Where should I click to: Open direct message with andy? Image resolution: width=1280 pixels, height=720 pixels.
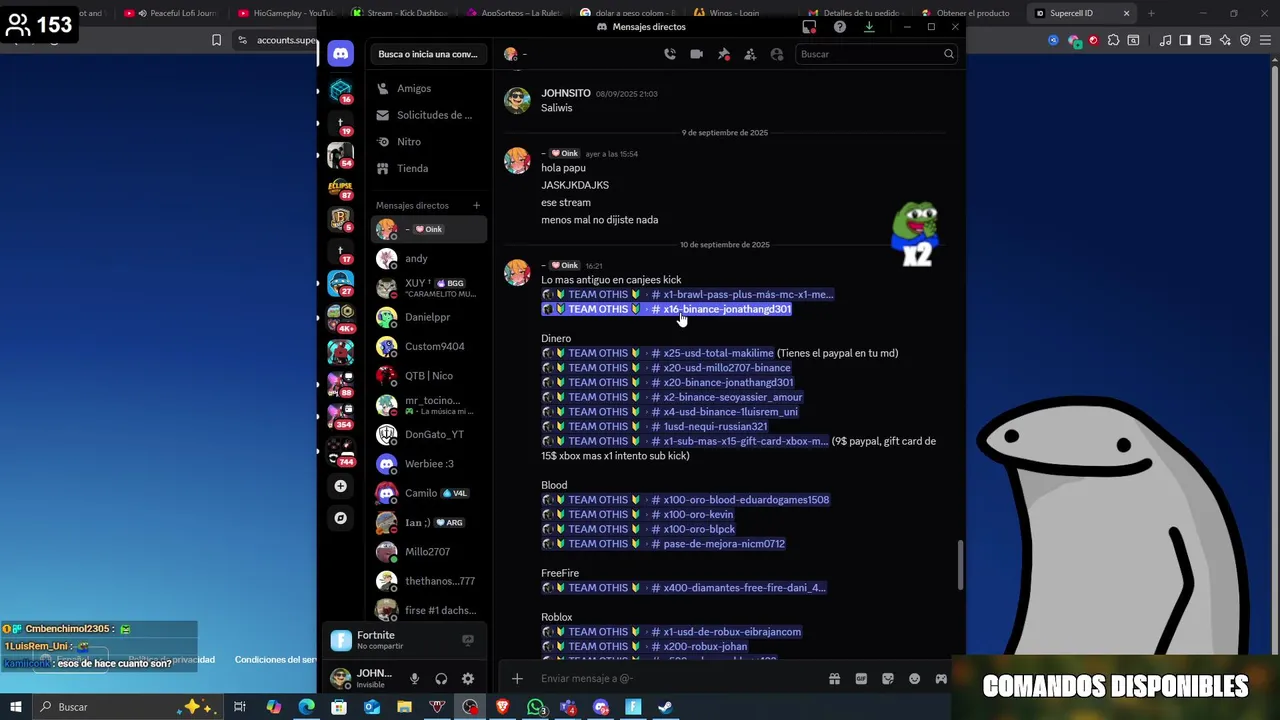click(x=428, y=258)
